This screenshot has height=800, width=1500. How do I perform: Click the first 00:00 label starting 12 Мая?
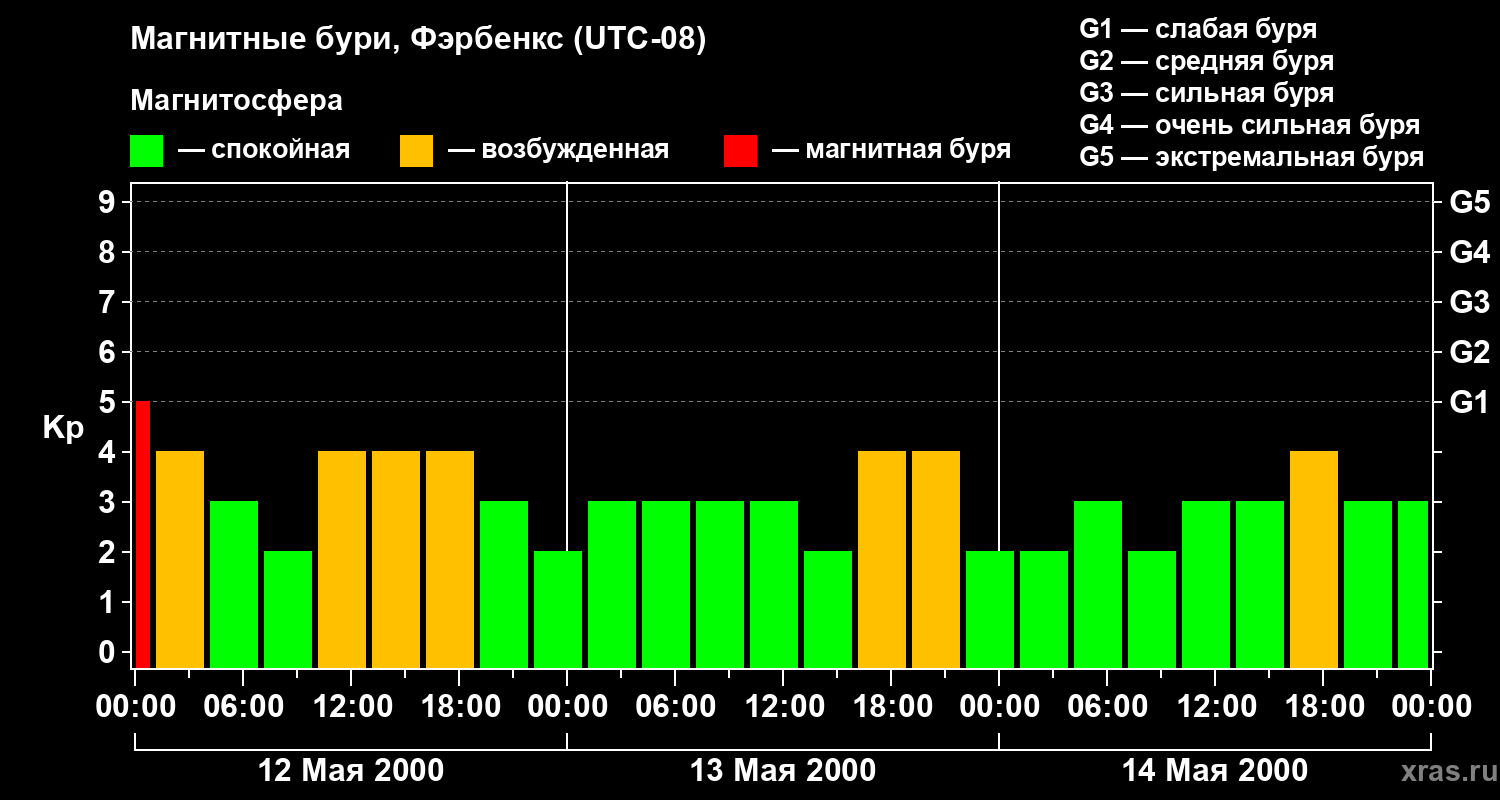click(135, 707)
